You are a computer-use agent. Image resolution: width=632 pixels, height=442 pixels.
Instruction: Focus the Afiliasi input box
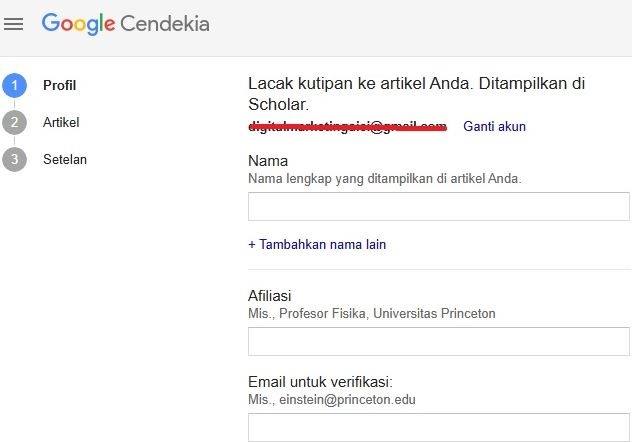click(438, 342)
